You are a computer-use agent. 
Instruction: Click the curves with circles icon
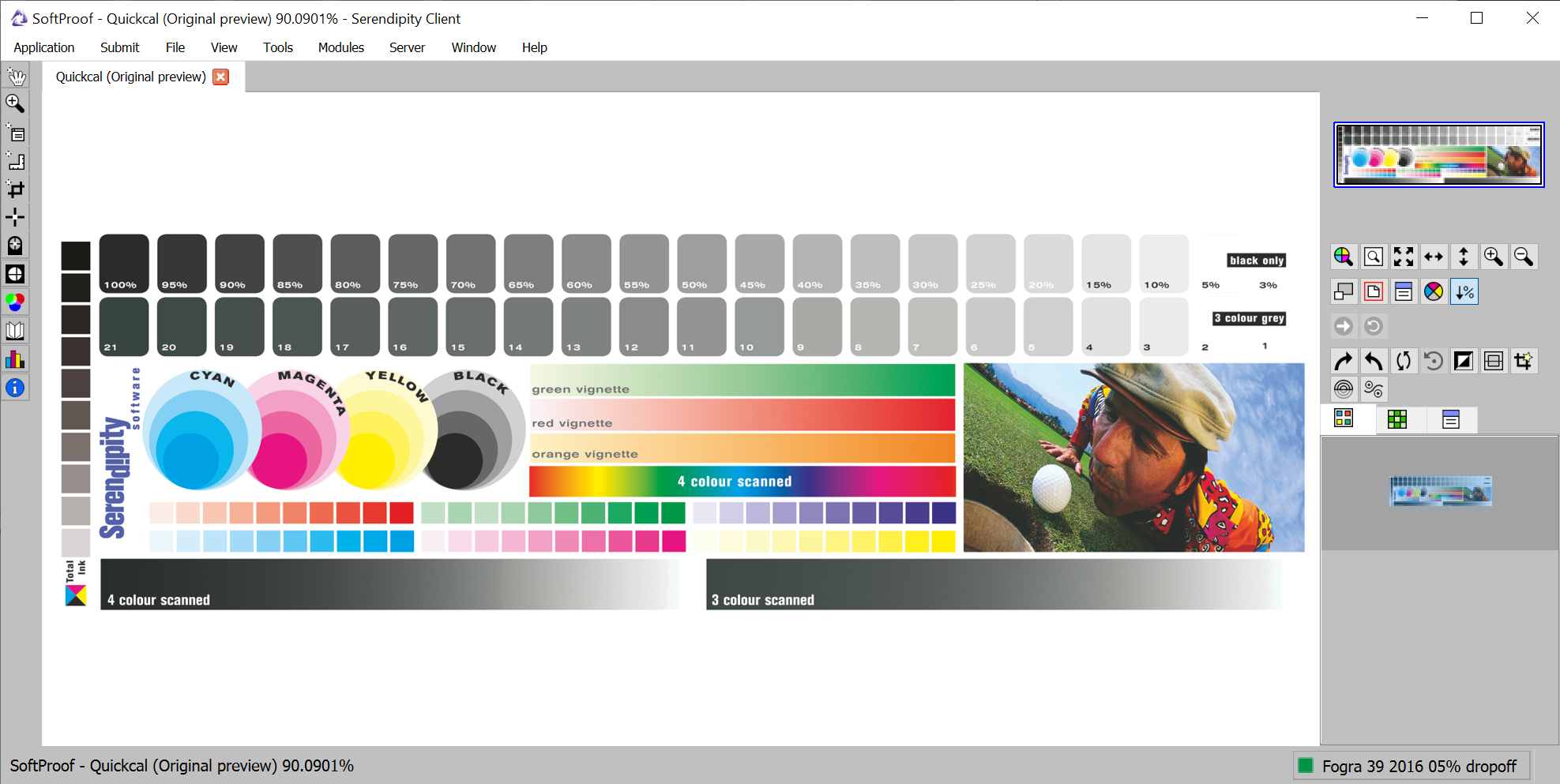pos(1374,389)
